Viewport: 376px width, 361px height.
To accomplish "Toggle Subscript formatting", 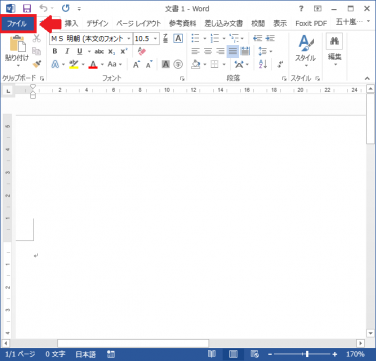I will click(112, 52).
